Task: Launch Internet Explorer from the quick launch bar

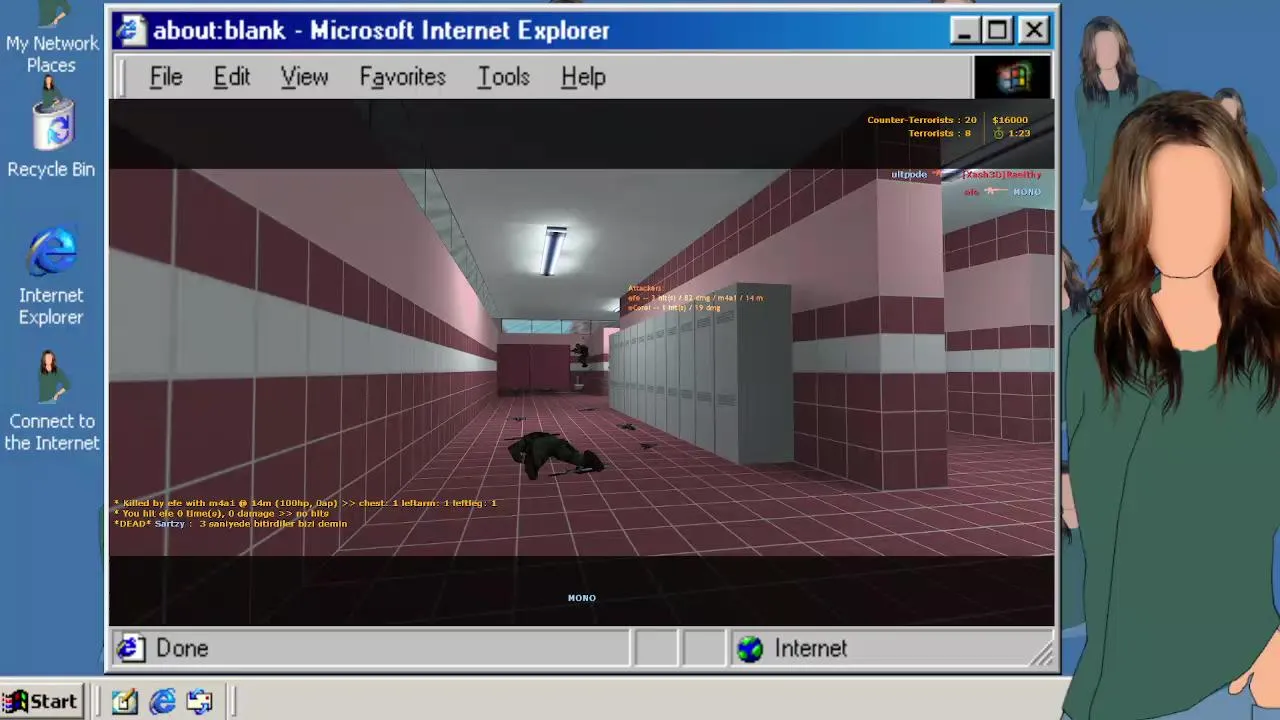Action: point(162,701)
